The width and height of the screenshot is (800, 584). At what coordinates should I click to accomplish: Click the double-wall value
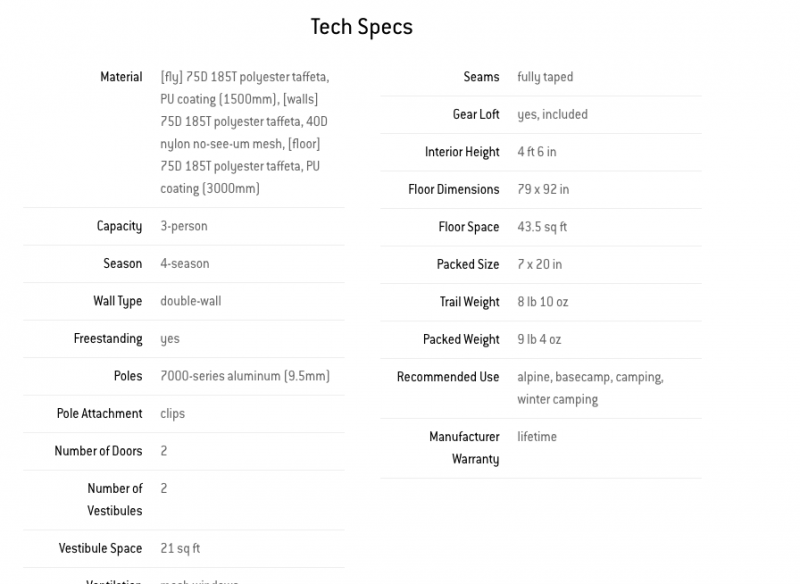[191, 301]
